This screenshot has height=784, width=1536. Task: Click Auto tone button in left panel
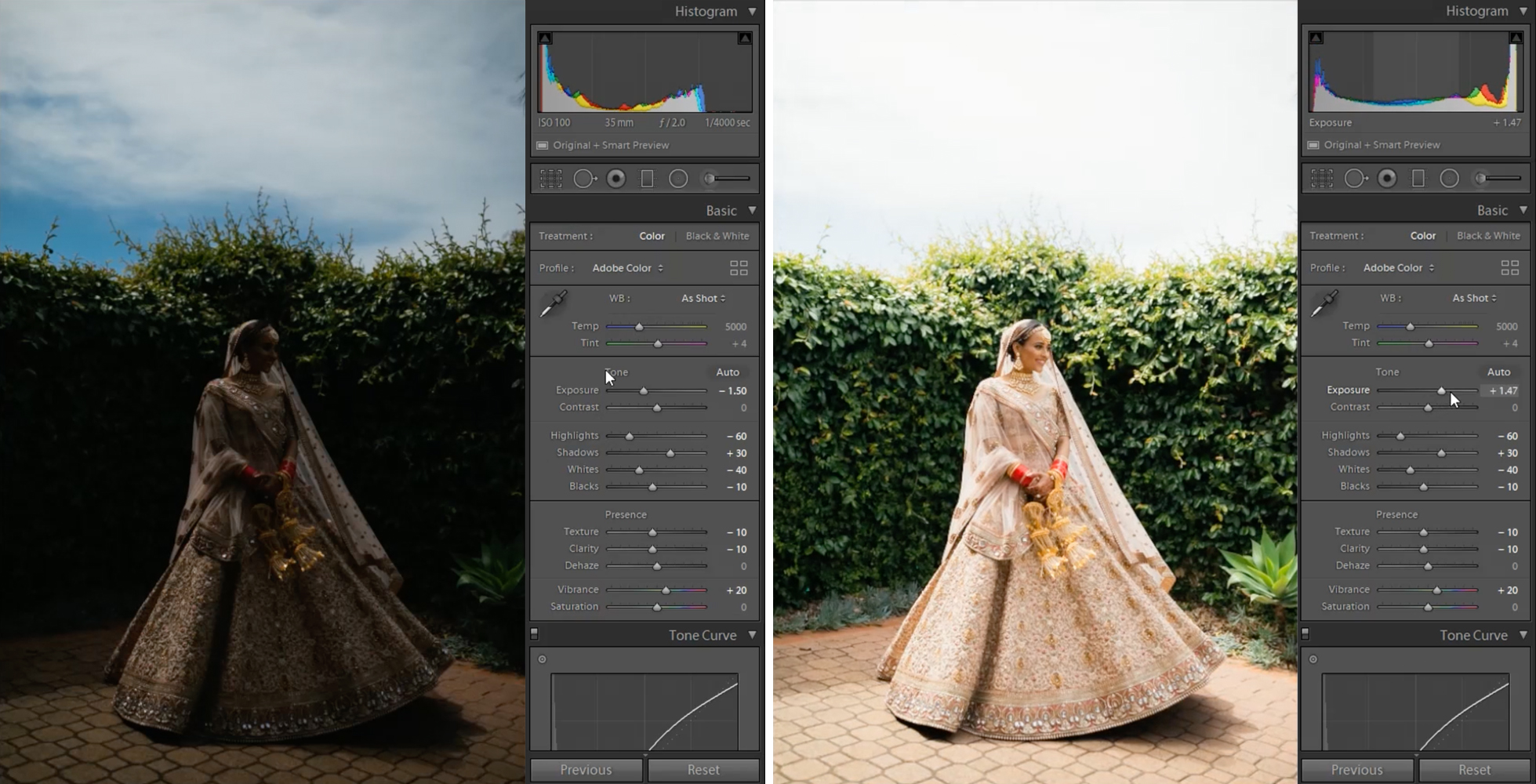(x=728, y=372)
